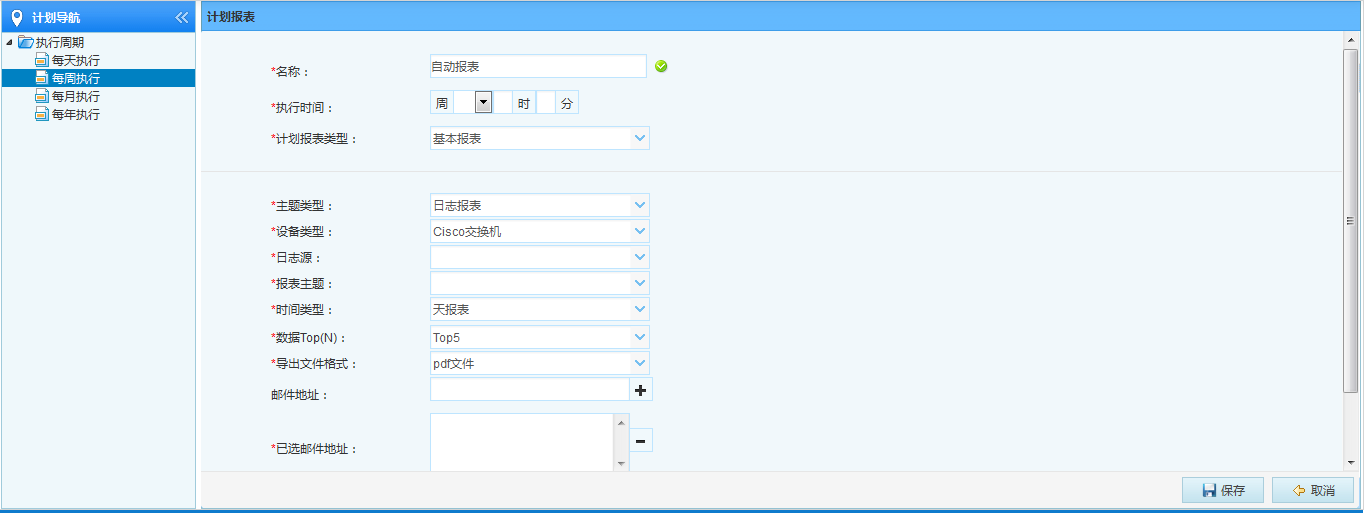
Task: Collapse the 执行周期 tree node
Action: (9, 42)
